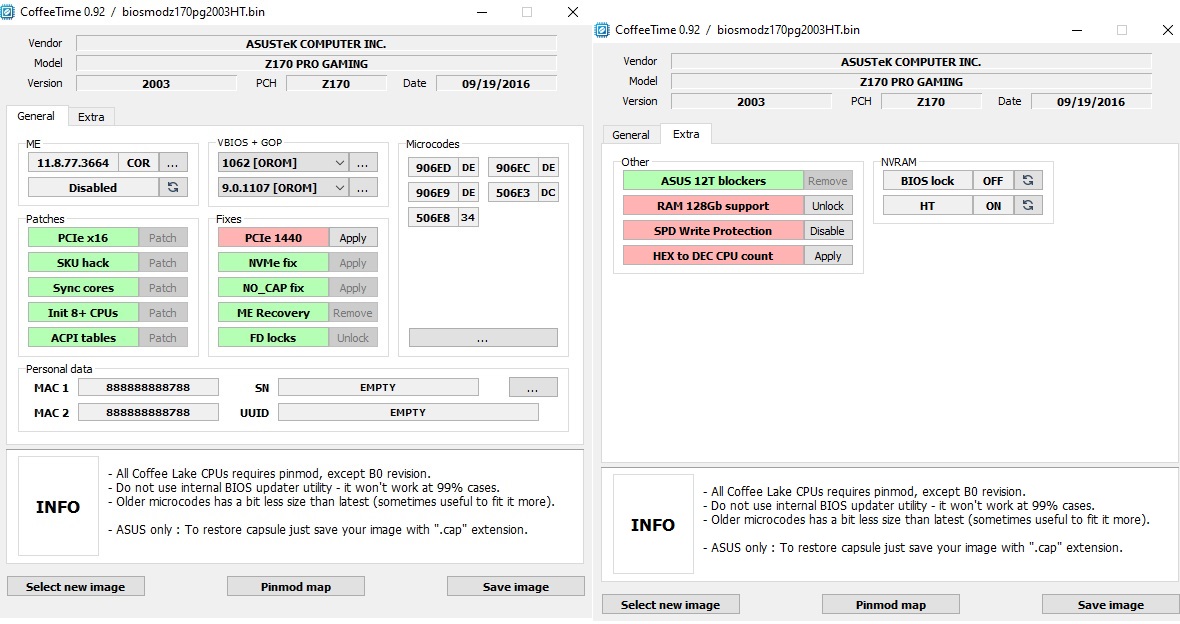The width and height of the screenshot is (1180, 624).
Task: Click the MAC 1 address field
Action: click(x=148, y=387)
